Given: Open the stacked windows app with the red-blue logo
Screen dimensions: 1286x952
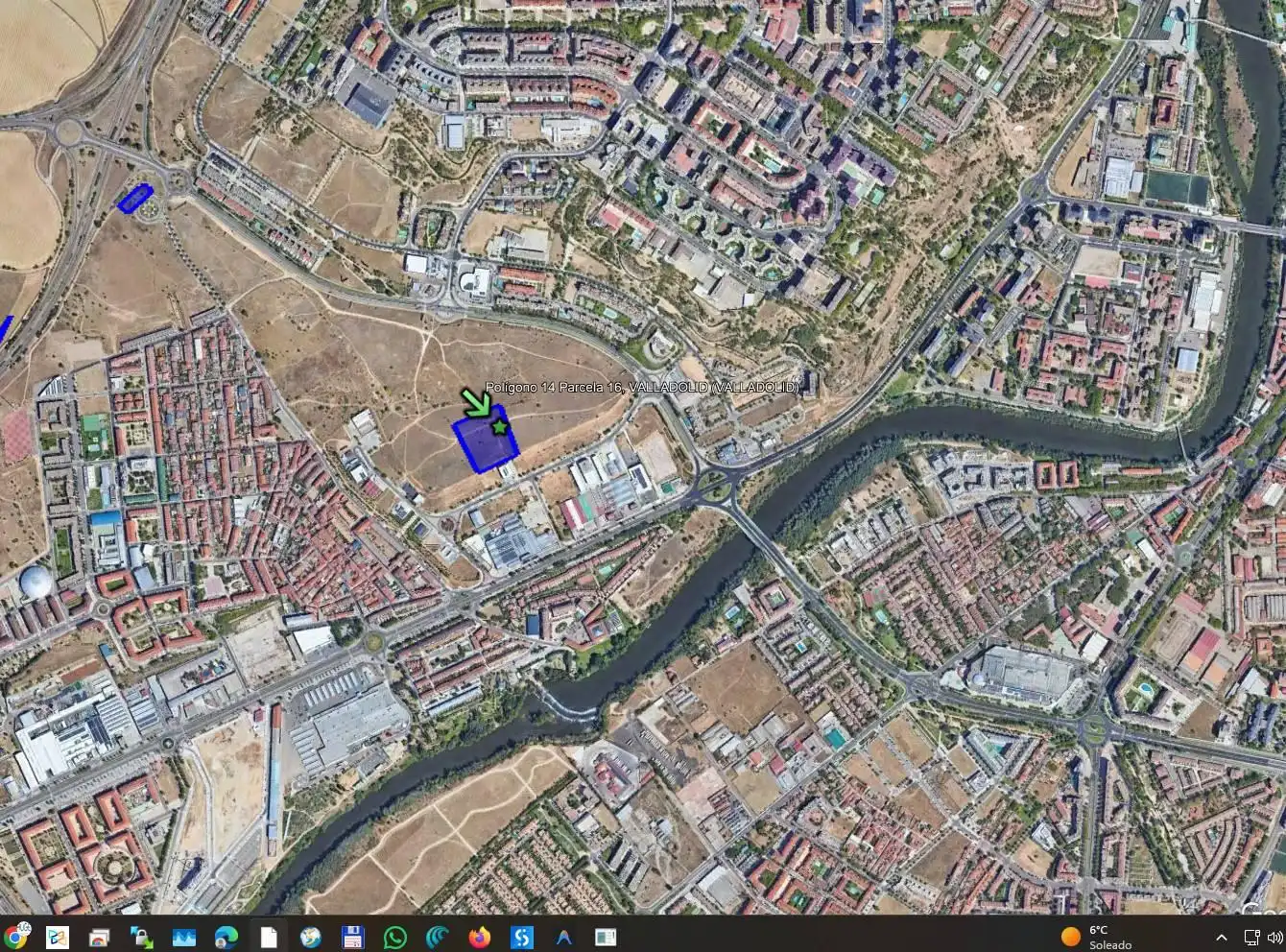Looking at the screenshot, I should click(x=99, y=937).
